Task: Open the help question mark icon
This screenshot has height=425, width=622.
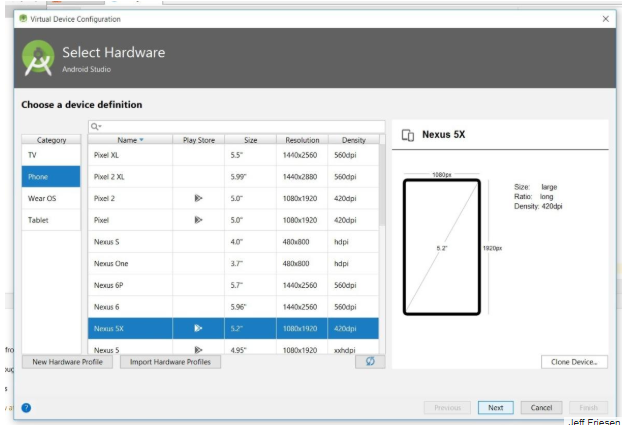Action: pyautogui.click(x=26, y=408)
